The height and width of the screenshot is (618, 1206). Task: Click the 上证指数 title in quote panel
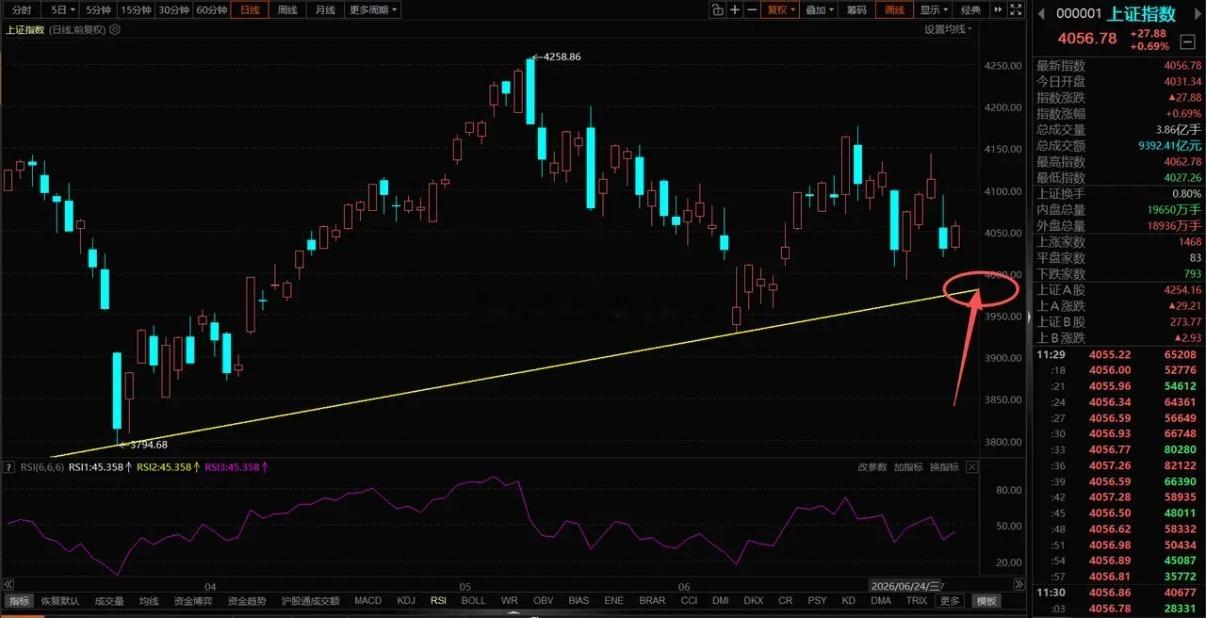[1142, 14]
